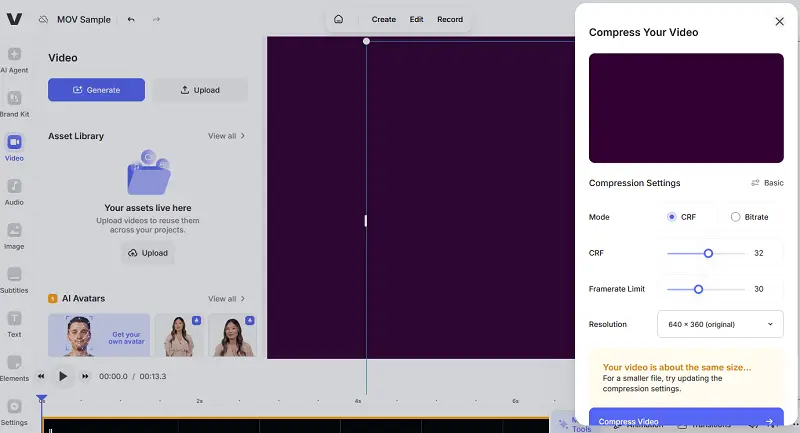The image size is (800, 433).
Task: Open the Edit menu
Action: 416,19
